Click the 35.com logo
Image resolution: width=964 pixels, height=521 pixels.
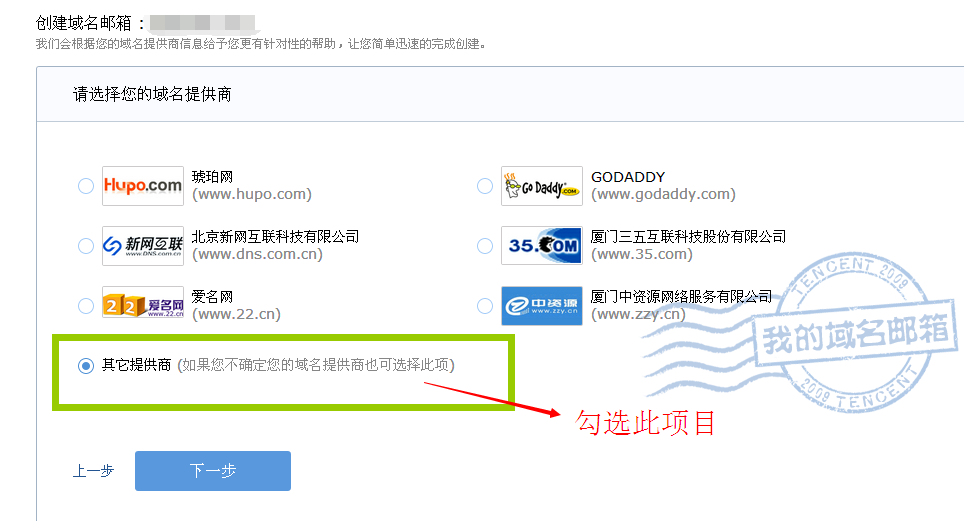[x=542, y=245]
